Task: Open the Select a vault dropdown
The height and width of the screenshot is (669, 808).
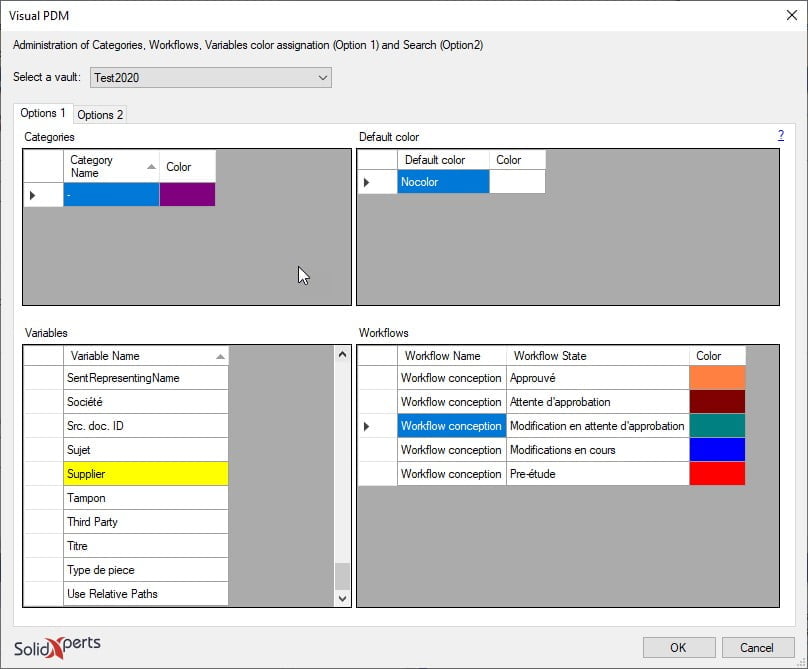Action: point(211,78)
